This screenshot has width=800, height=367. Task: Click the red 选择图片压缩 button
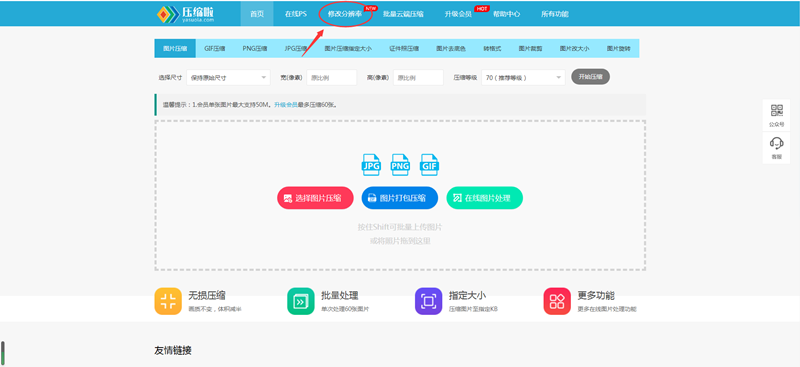[315, 198]
